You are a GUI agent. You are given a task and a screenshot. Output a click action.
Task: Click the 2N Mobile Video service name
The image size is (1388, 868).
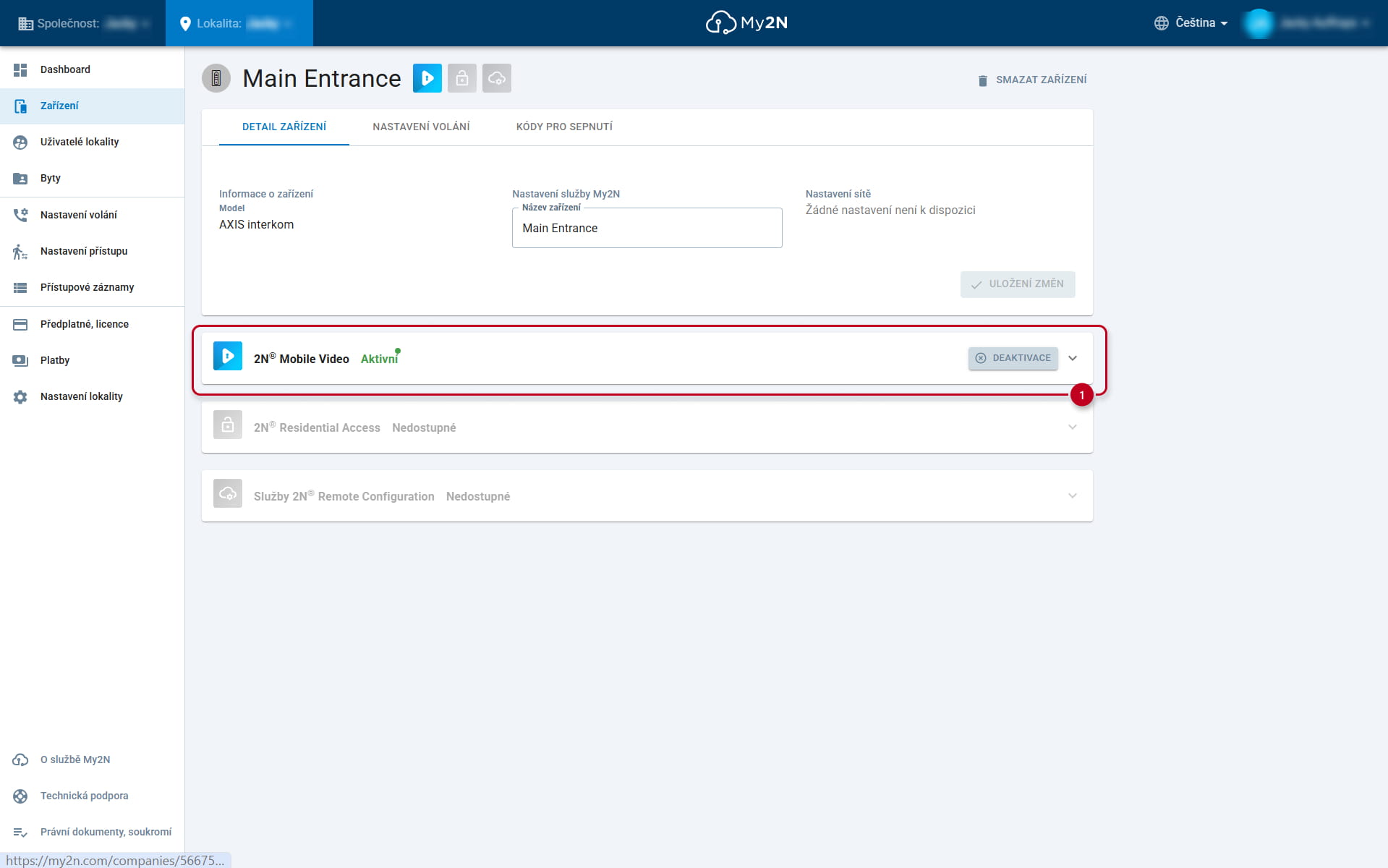click(302, 358)
